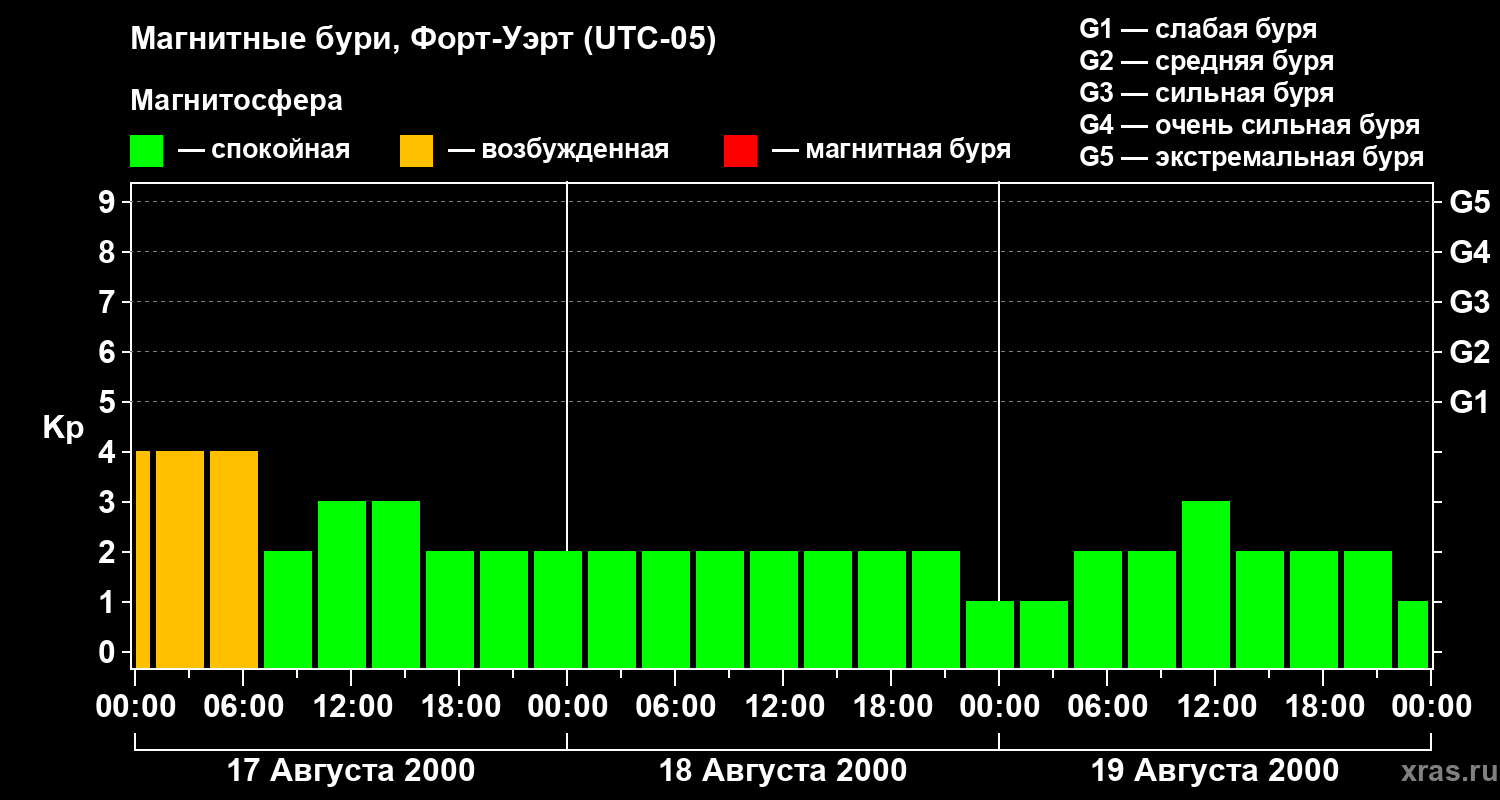Viewport: 1500px width, 800px height.
Task: Click 'G5 — экстремальная буря' legend line
Action: (x=1251, y=158)
